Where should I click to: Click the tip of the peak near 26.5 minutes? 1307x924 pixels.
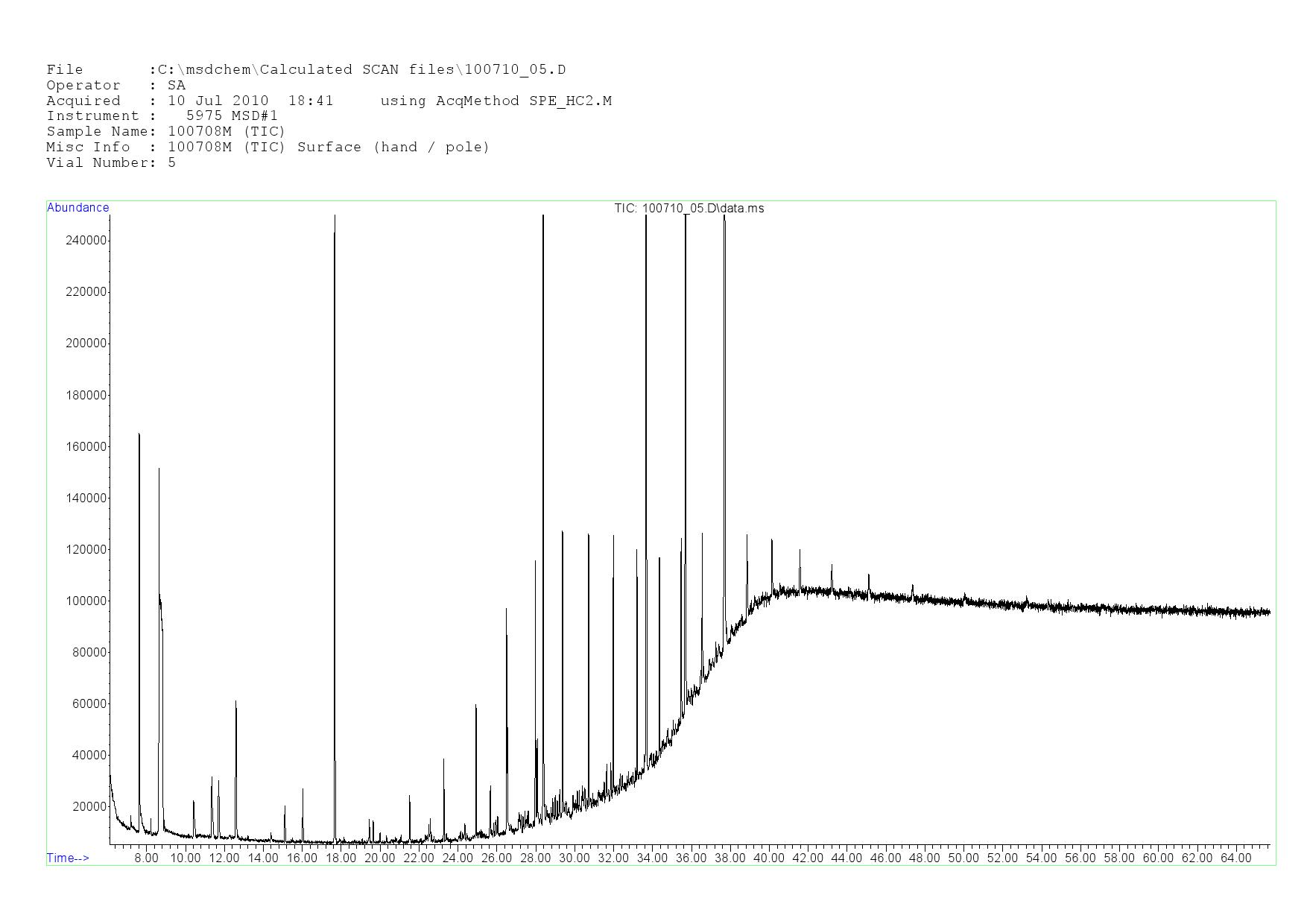tap(506, 609)
